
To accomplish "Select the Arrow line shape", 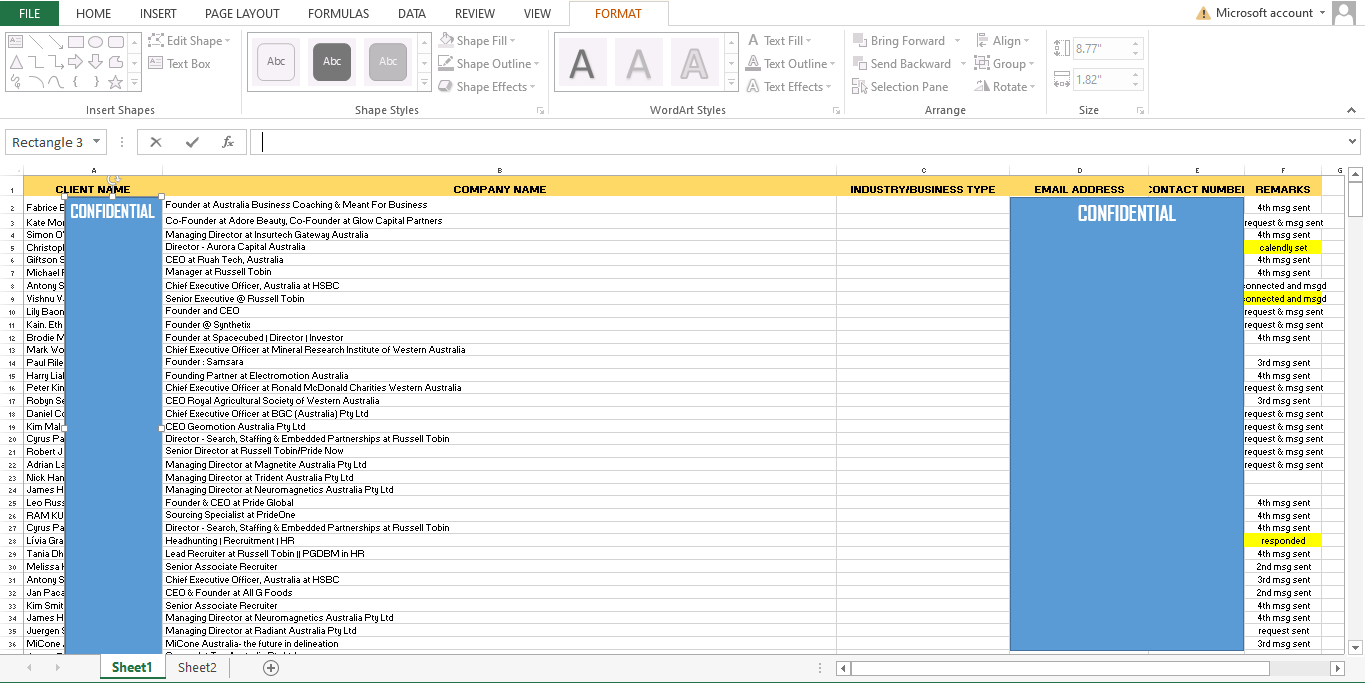I will click(56, 42).
